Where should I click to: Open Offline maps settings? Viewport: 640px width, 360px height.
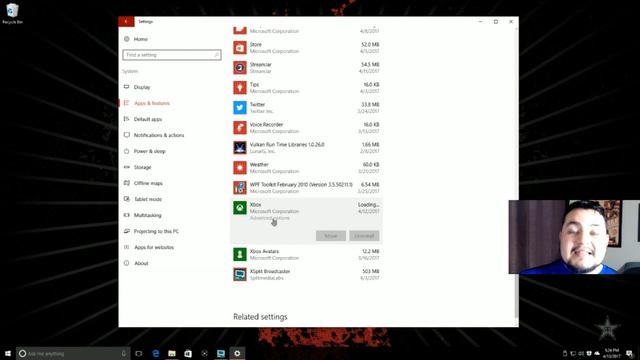coord(148,183)
